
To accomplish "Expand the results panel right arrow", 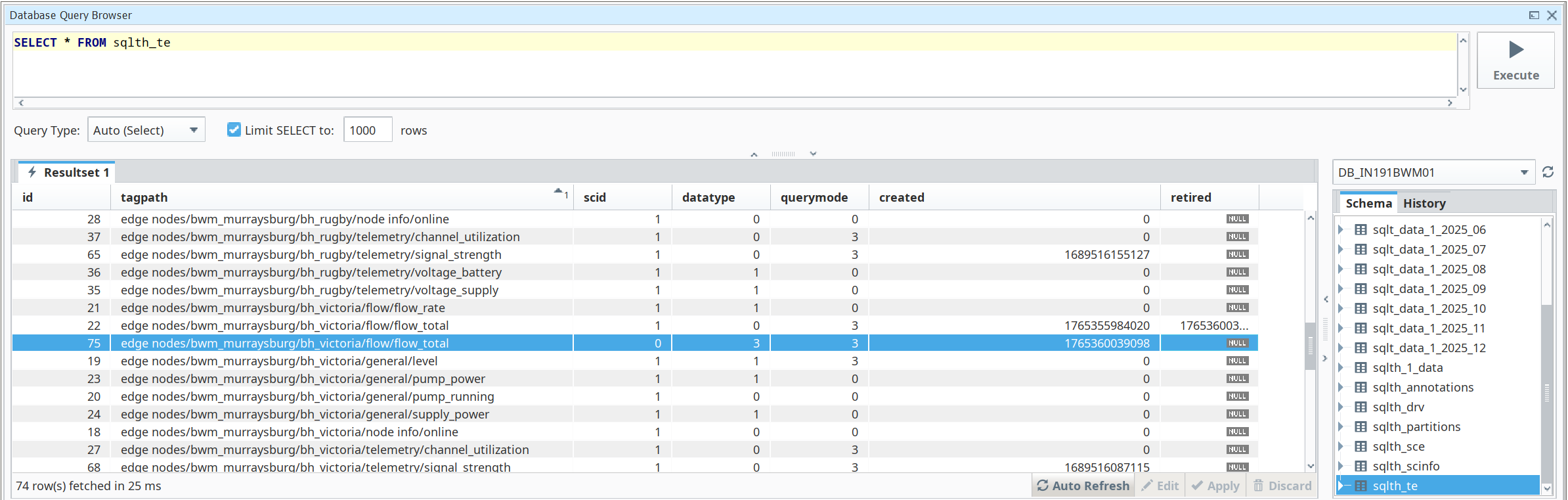I will [x=1324, y=358].
